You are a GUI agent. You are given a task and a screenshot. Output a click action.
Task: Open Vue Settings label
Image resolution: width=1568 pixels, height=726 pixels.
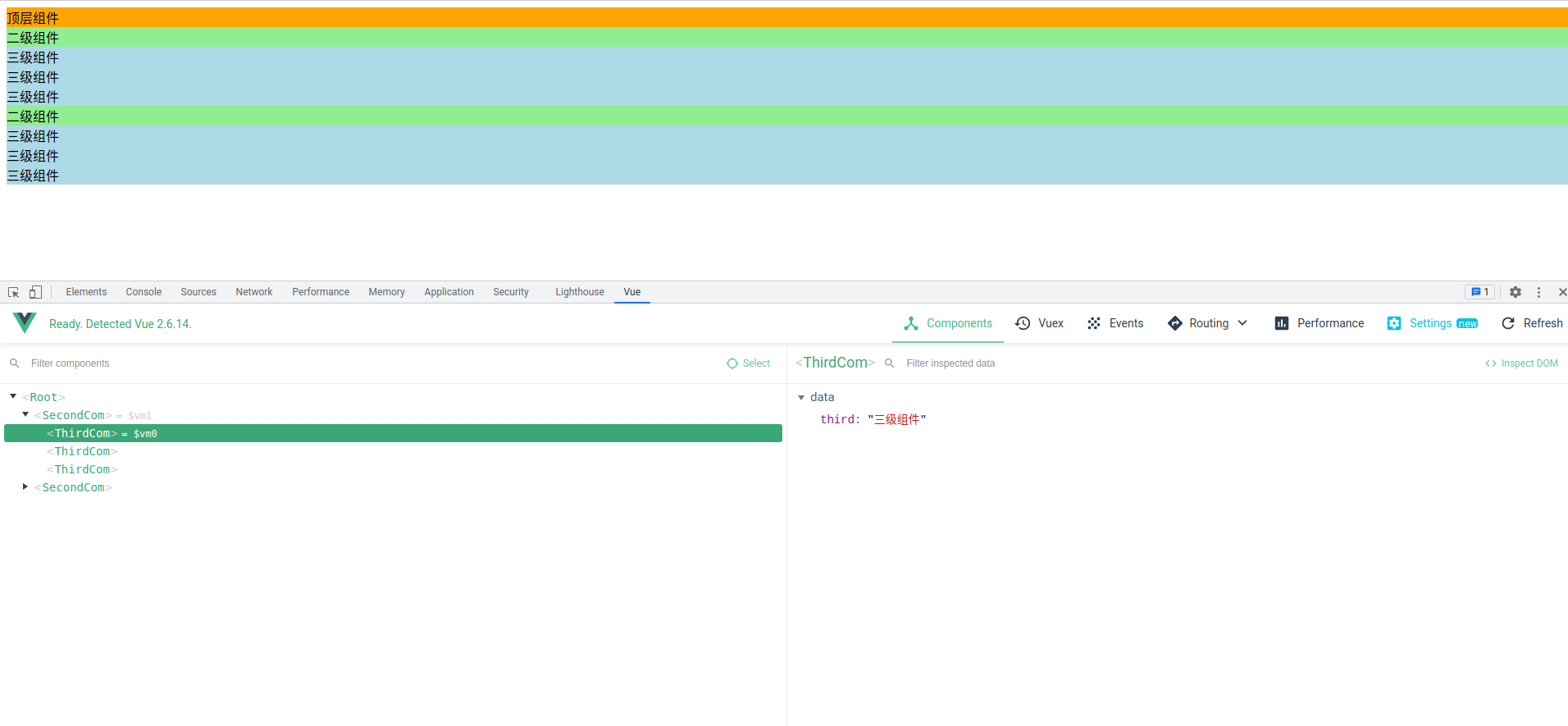point(1431,323)
